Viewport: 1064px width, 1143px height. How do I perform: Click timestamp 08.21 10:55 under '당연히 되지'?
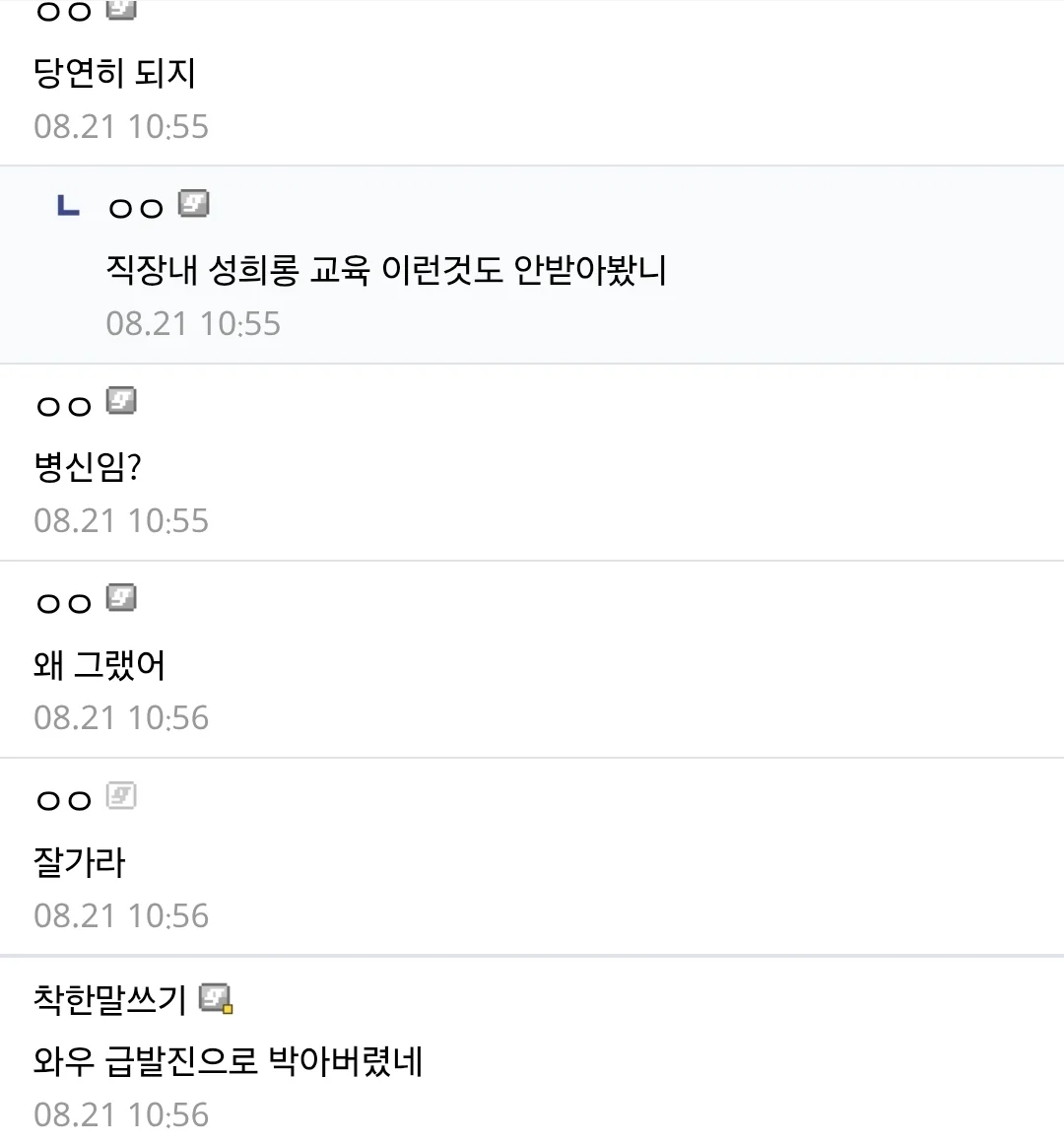121,127
